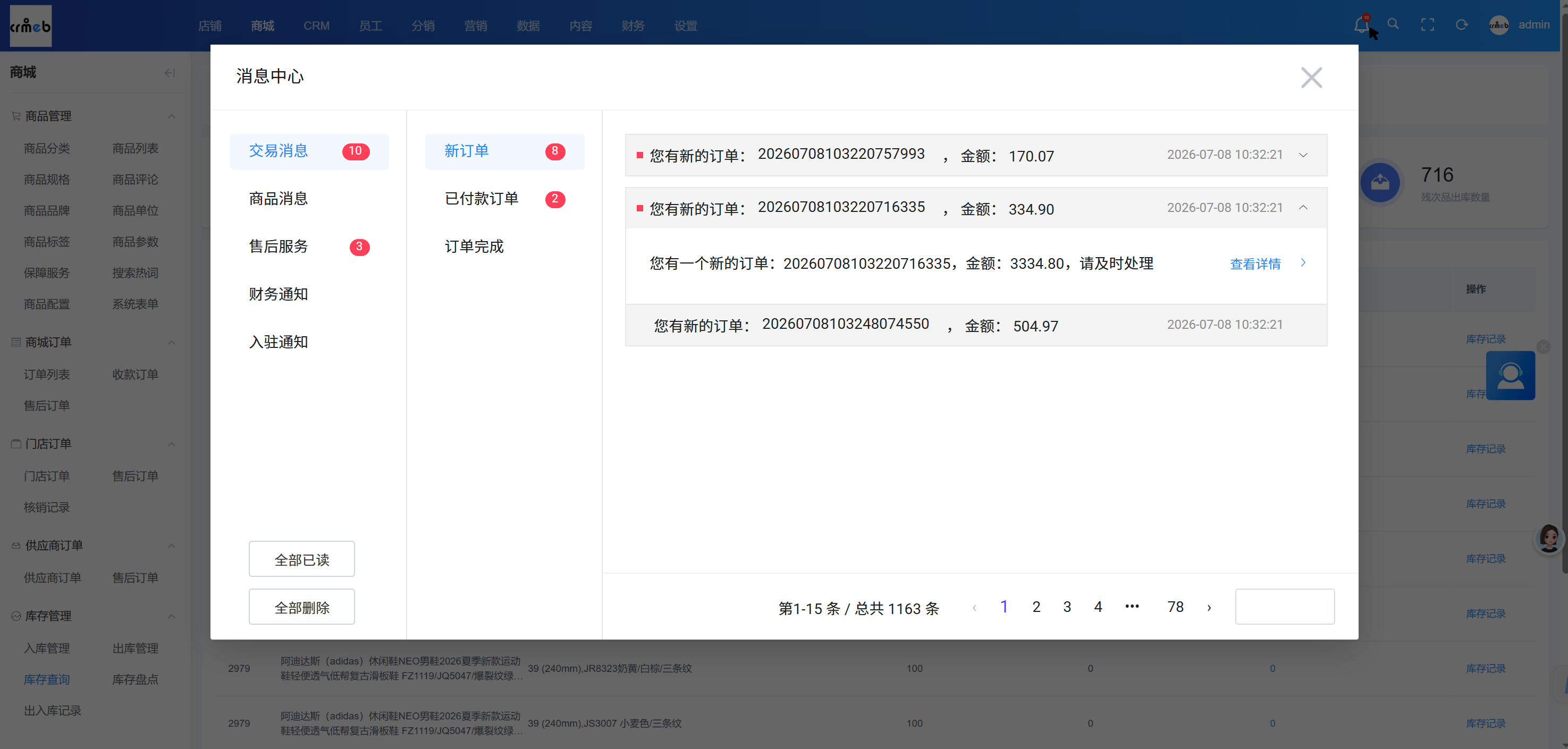This screenshot has width=1568, height=749.
Task: Open 查看详情 link for the order
Action: (x=1255, y=263)
